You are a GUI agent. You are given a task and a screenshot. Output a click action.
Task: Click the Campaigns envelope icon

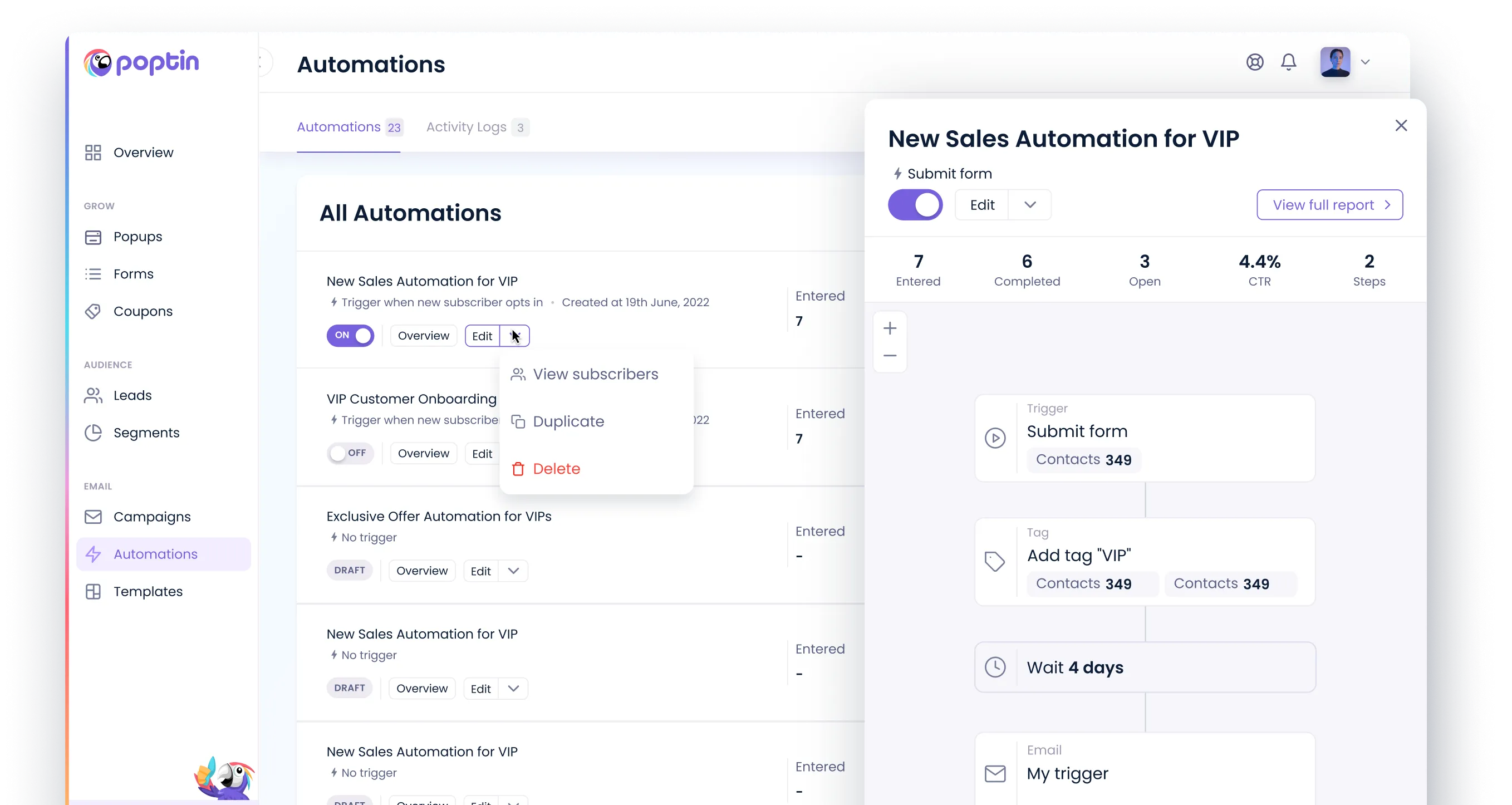point(93,517)
